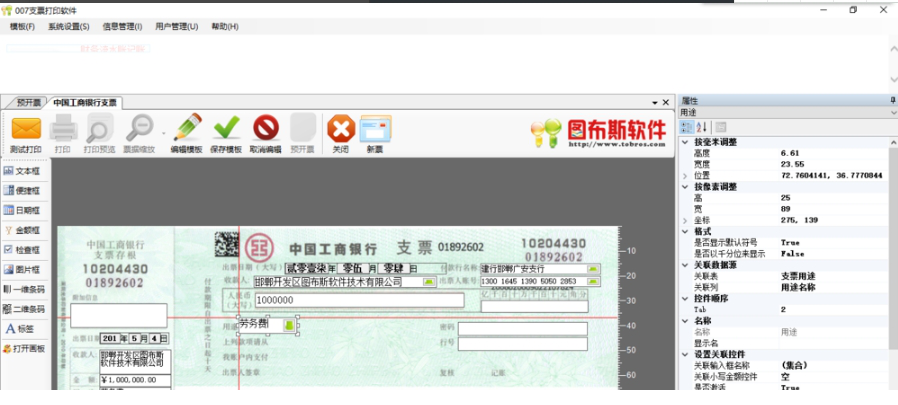Click the 1000000 amount input field
The height and width of the screenshot is (405, 898).
pos(359,300)
